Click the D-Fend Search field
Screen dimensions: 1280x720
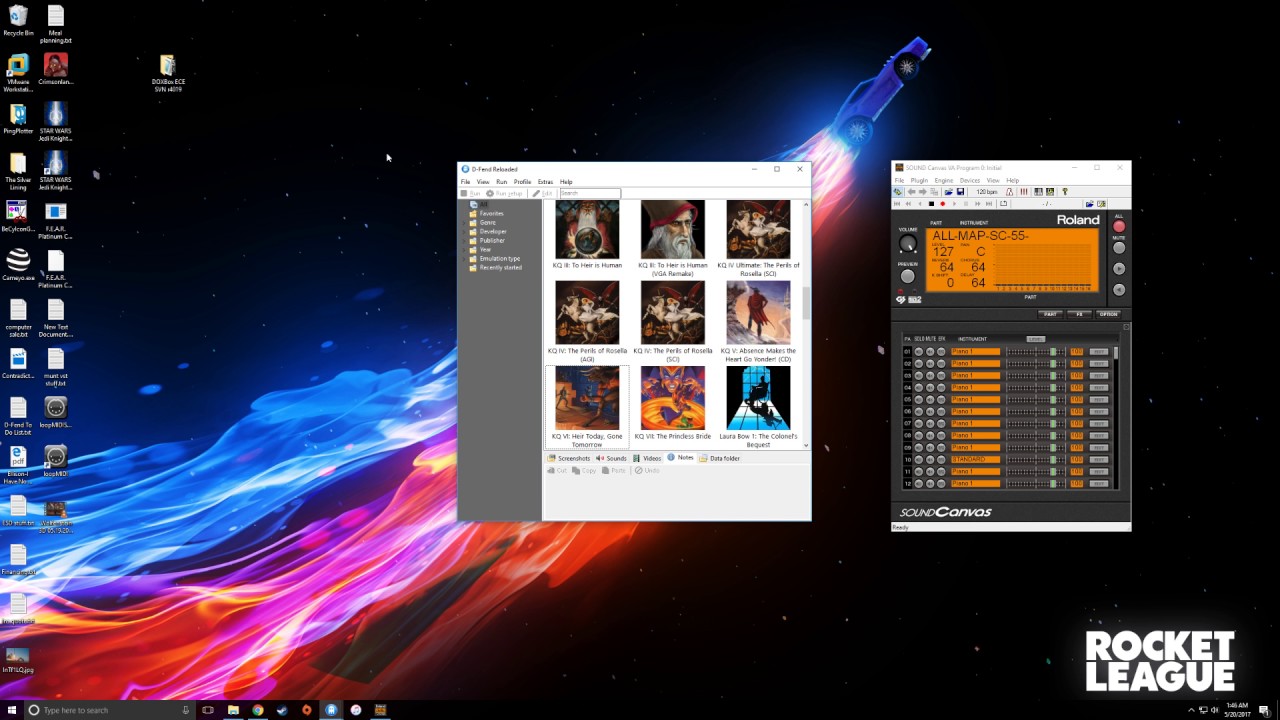coord(589,193)
